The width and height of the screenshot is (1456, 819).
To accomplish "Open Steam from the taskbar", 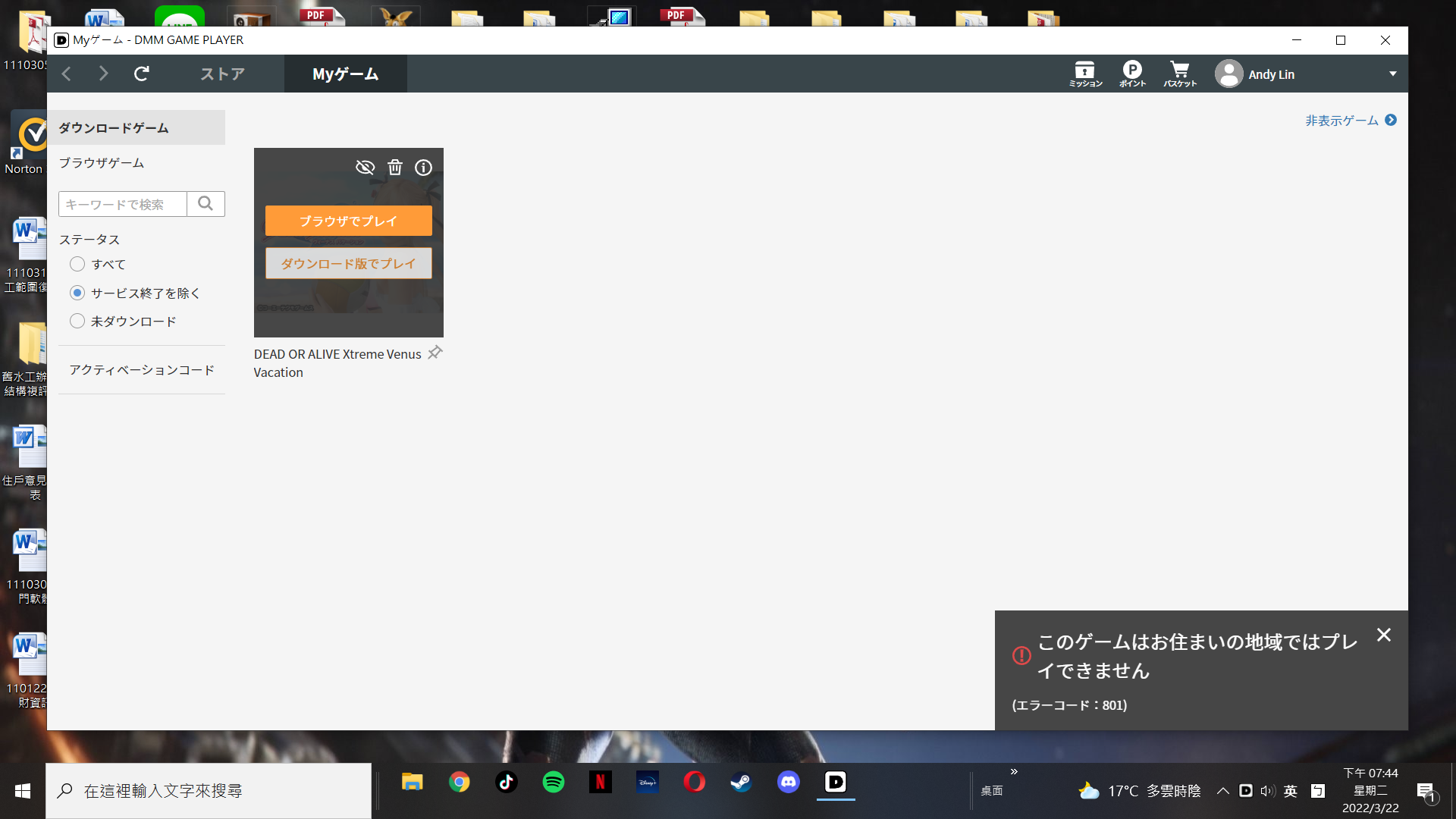I will pyautogui.click(x=742, y=782).
